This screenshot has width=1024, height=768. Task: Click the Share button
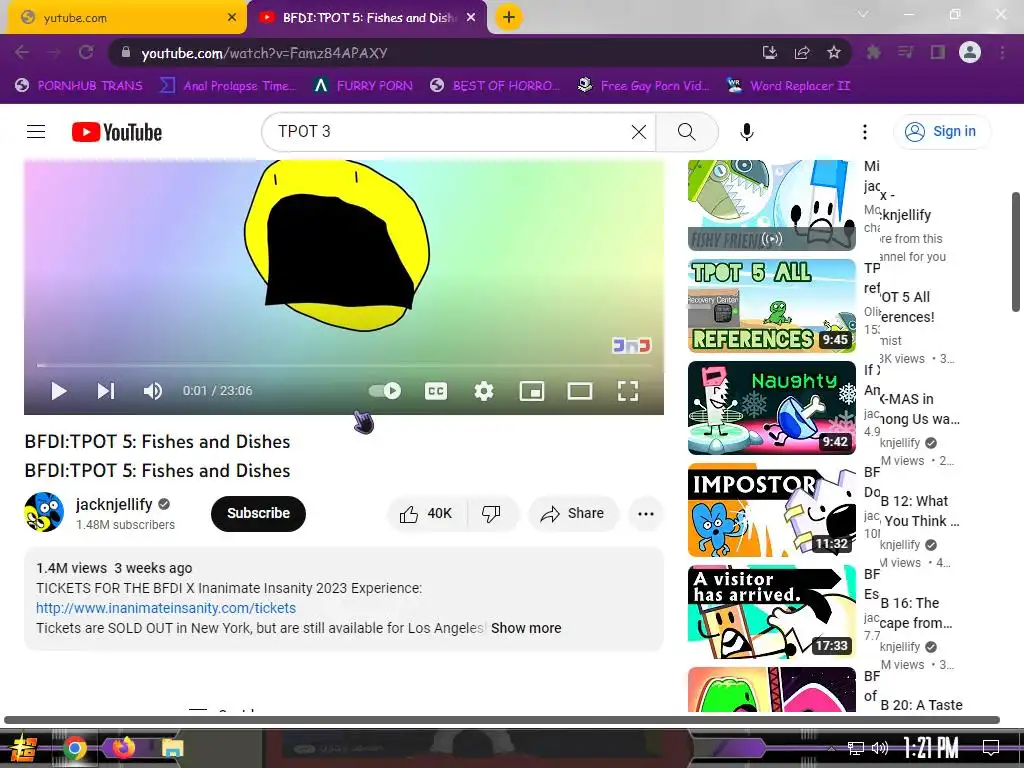pos(573,513)
